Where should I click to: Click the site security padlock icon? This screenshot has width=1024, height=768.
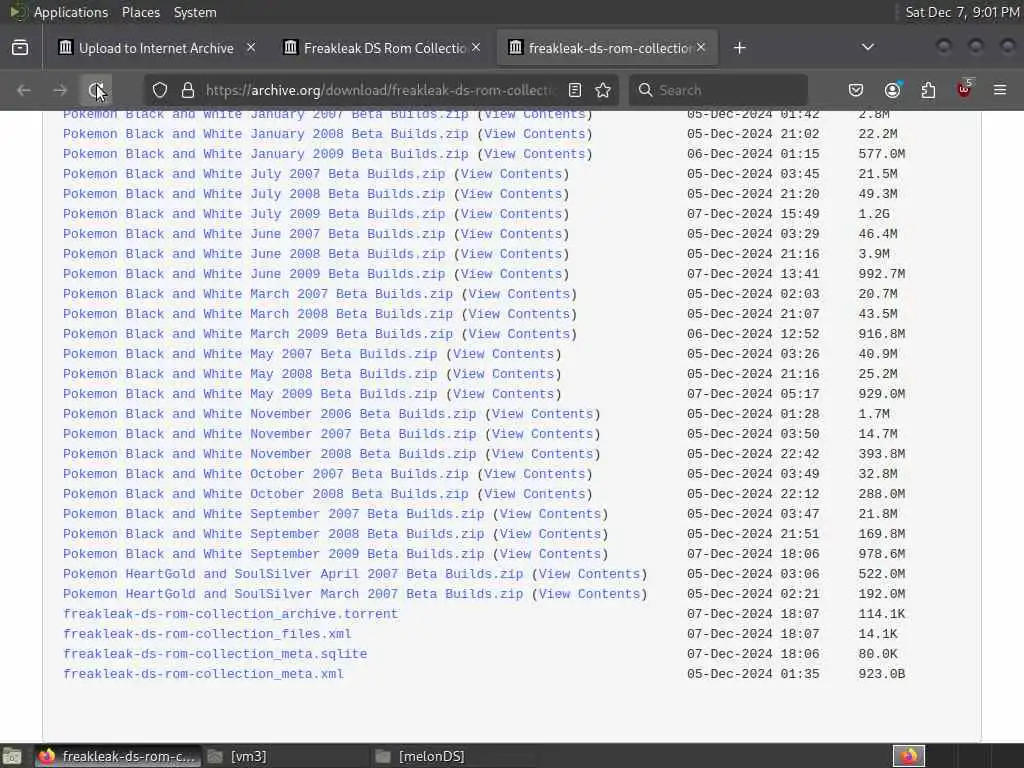187,90
